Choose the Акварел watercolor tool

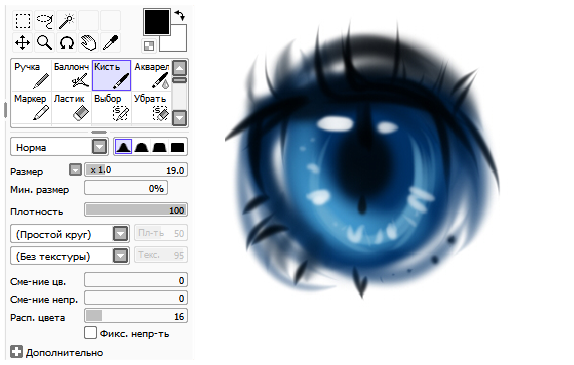click(151, 76)
